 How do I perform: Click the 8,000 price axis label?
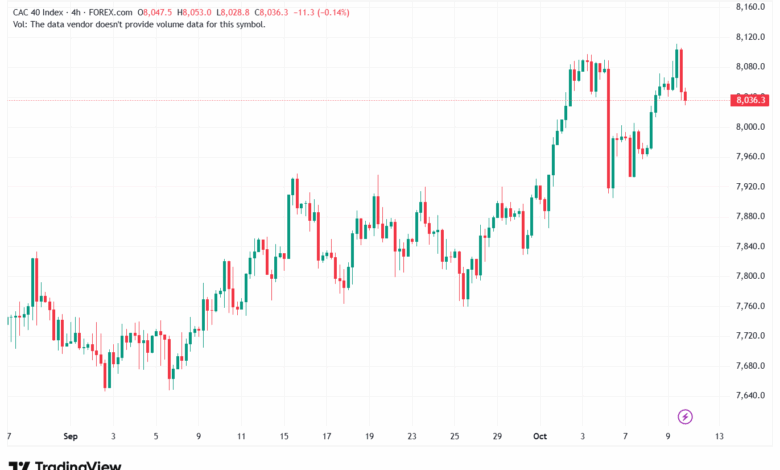[x=749, y=127]
